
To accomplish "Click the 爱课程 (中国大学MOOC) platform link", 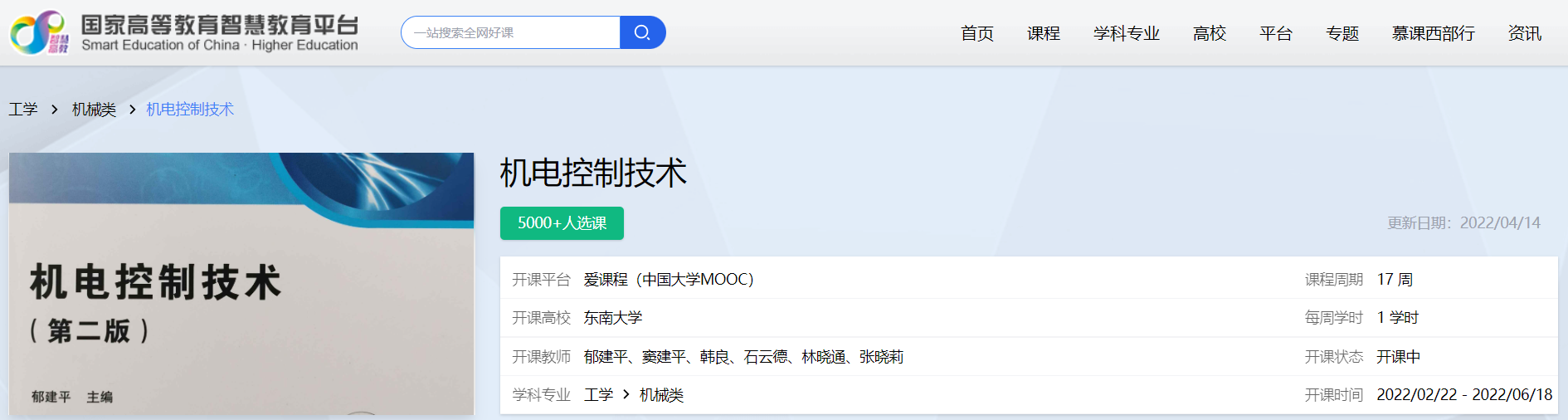I will pos(668,280).
